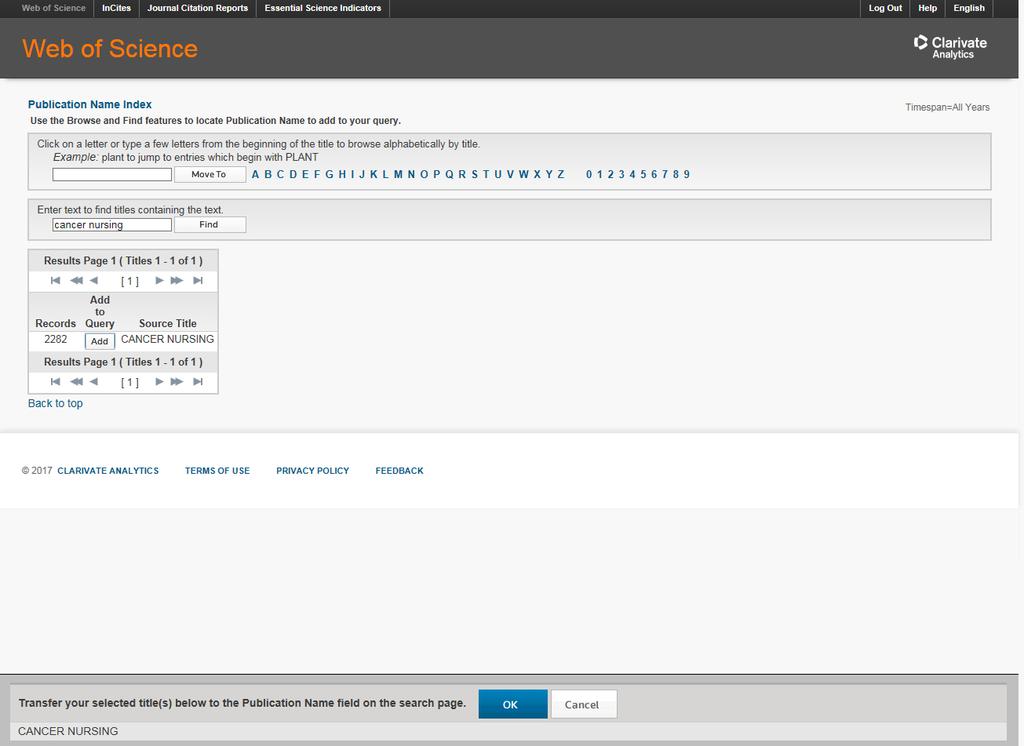Screen dimensions: 1024x746
Task: Click the Web of Science orange logo
Action: point(110,48)
